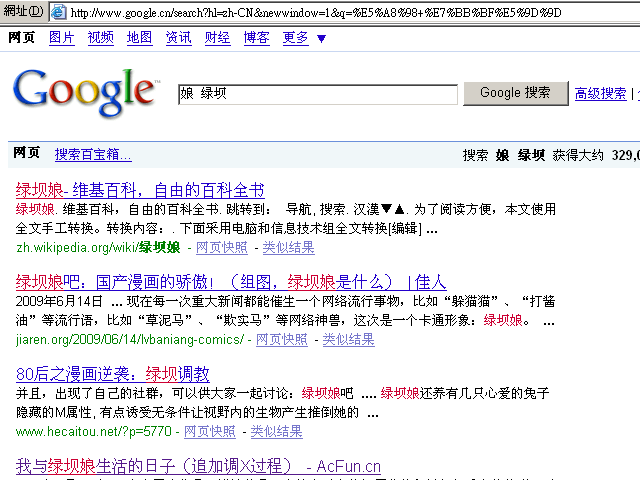Screen dimensions: 640x480
Task: Click the Google logo
Action: [x=87, y=92]
